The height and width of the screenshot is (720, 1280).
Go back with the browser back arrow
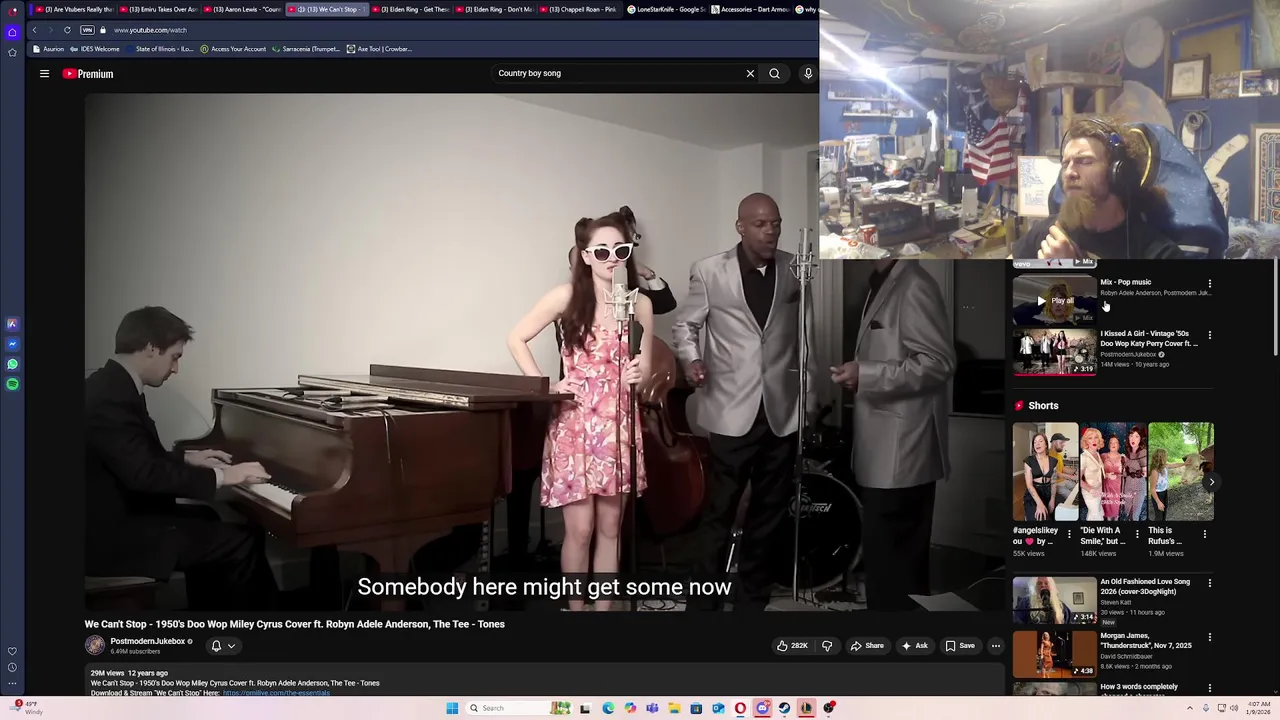(x=34, y=30)
